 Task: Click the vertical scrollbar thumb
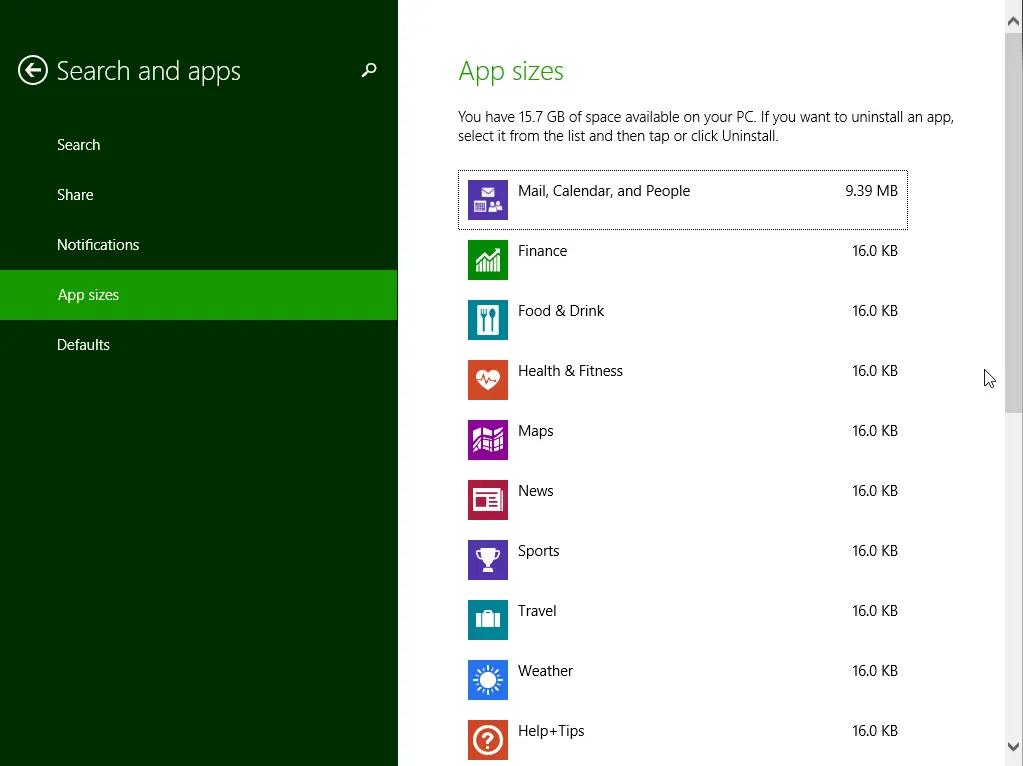[1013, 223]
